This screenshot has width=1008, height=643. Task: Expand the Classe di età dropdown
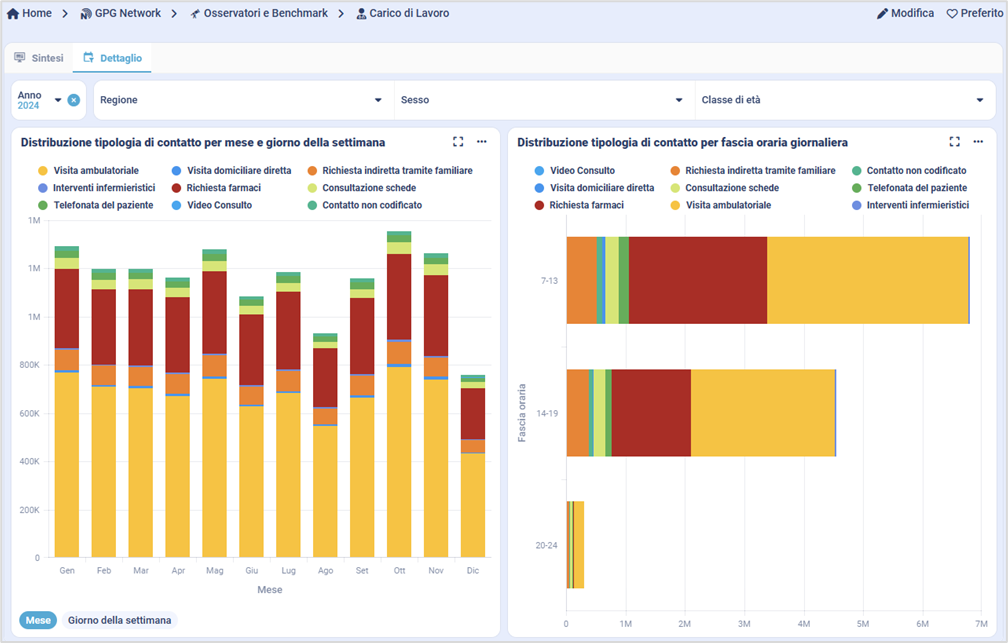point(840,100)
